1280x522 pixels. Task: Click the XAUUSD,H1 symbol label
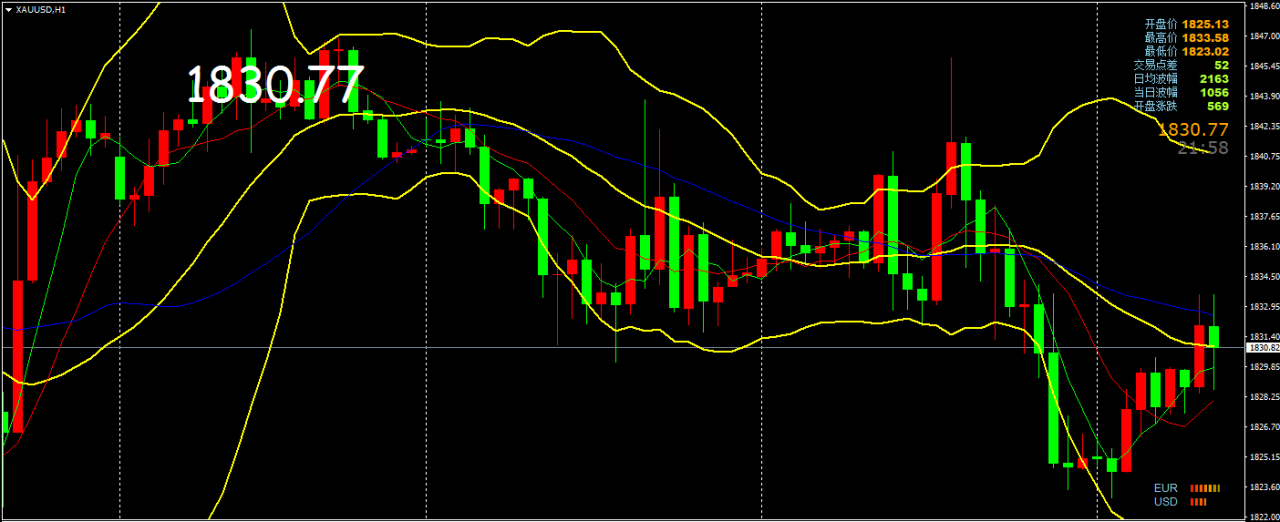[41, 9]
